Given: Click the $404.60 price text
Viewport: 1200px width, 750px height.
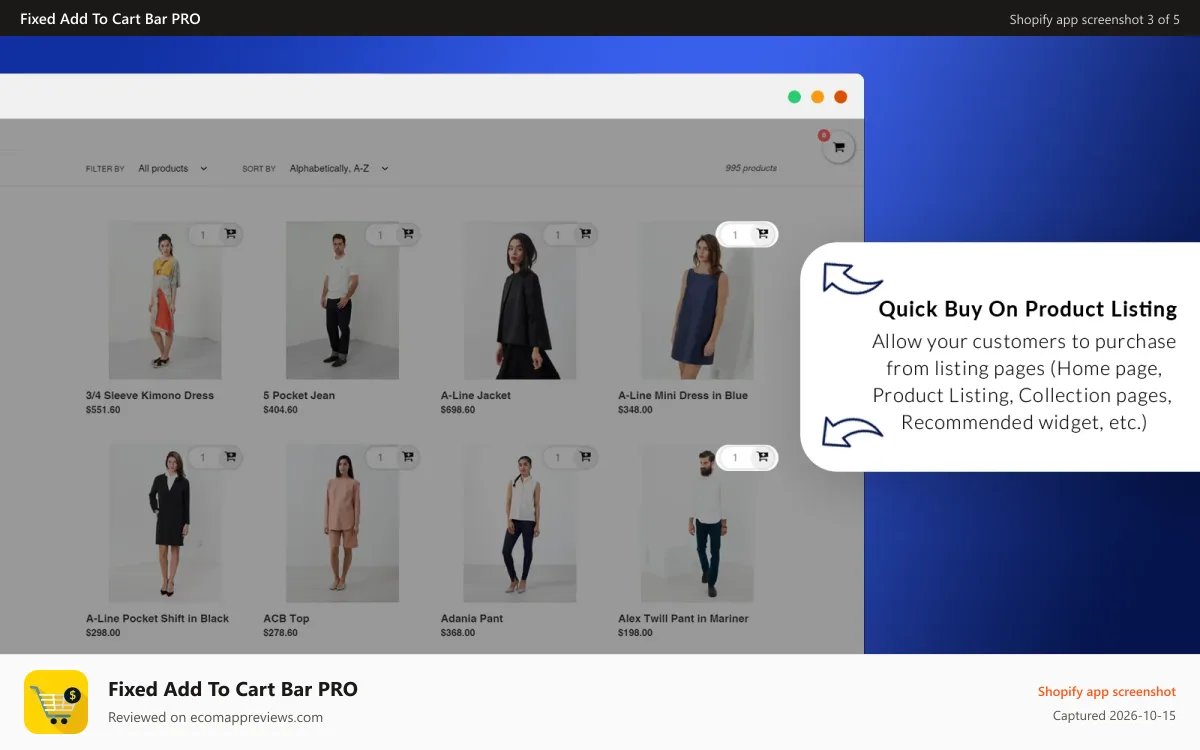Looking at the screenshot, I should point(280,410).
